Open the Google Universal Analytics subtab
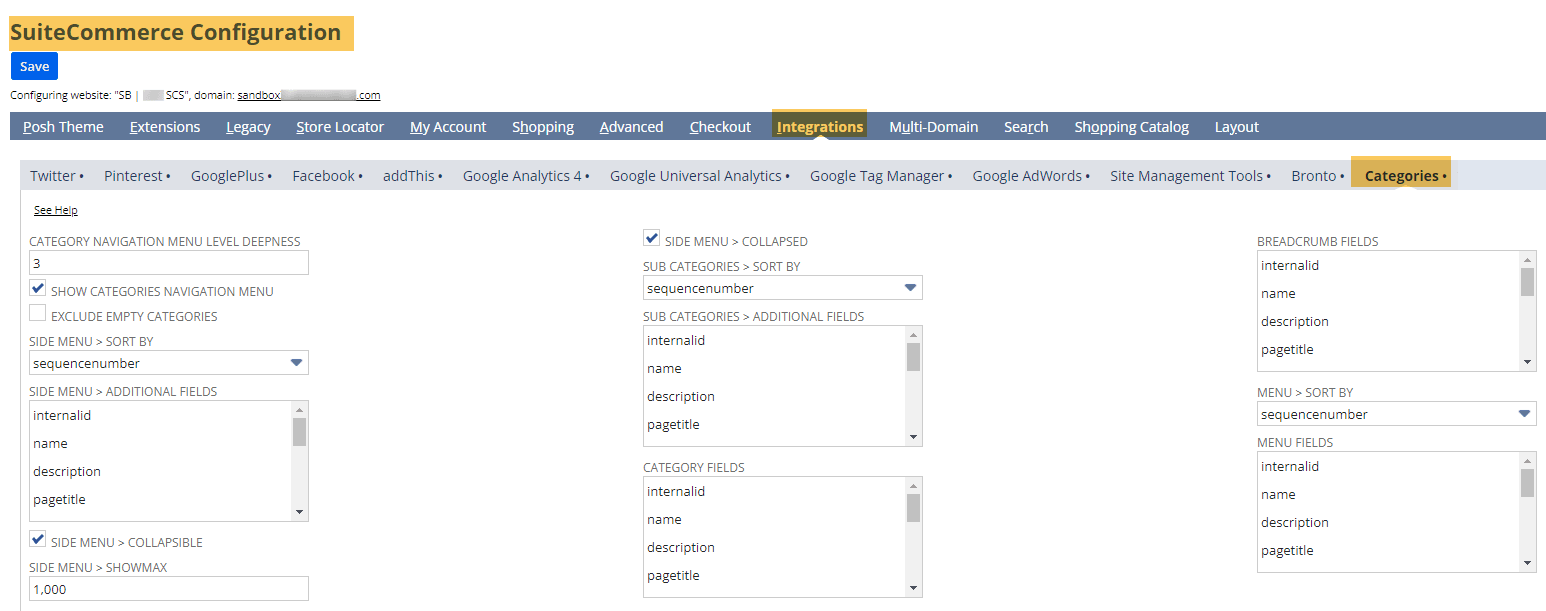This screenshot has width=1546, height=611. [x=699, y=176]
